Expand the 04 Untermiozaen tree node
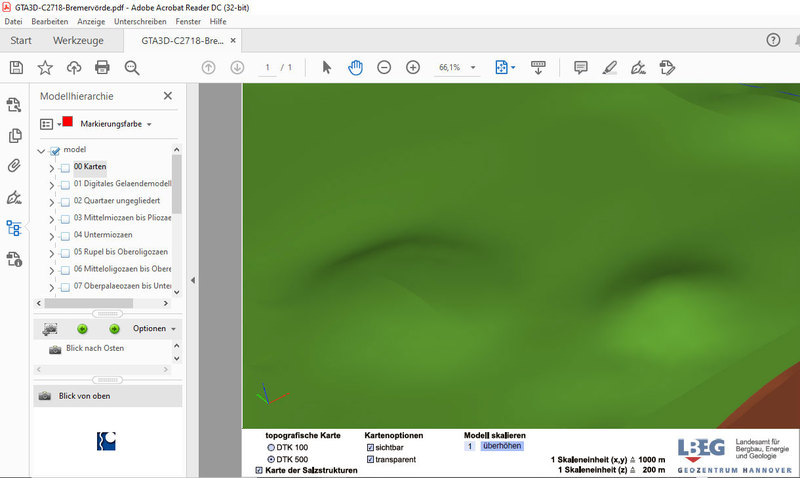Image resolution: width=800 pixels, height=478 pixels. [52, 236]
